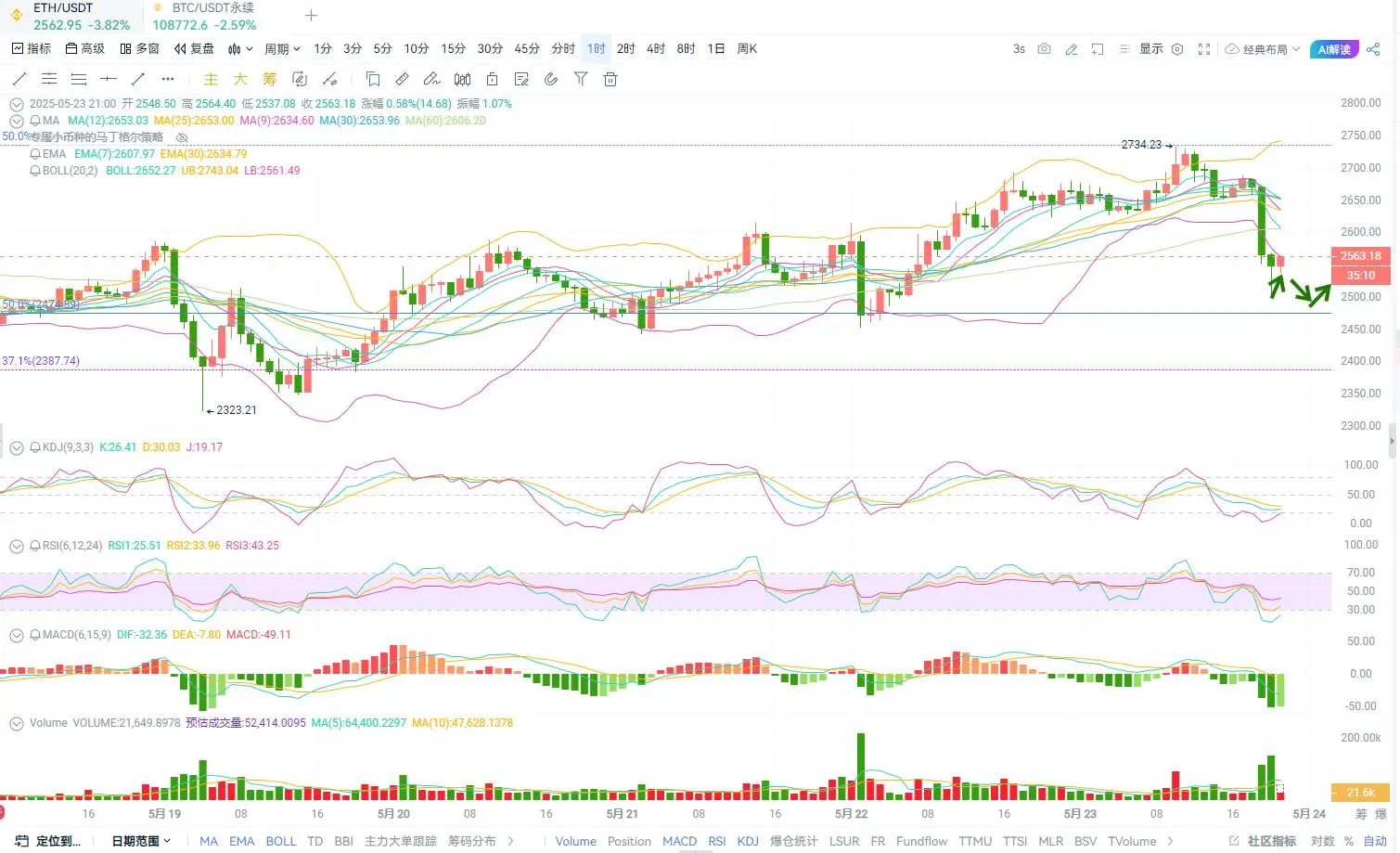1400x853 pixels.
Task: Click the pencil drawing mode icon
Action: coord(1071,49)
